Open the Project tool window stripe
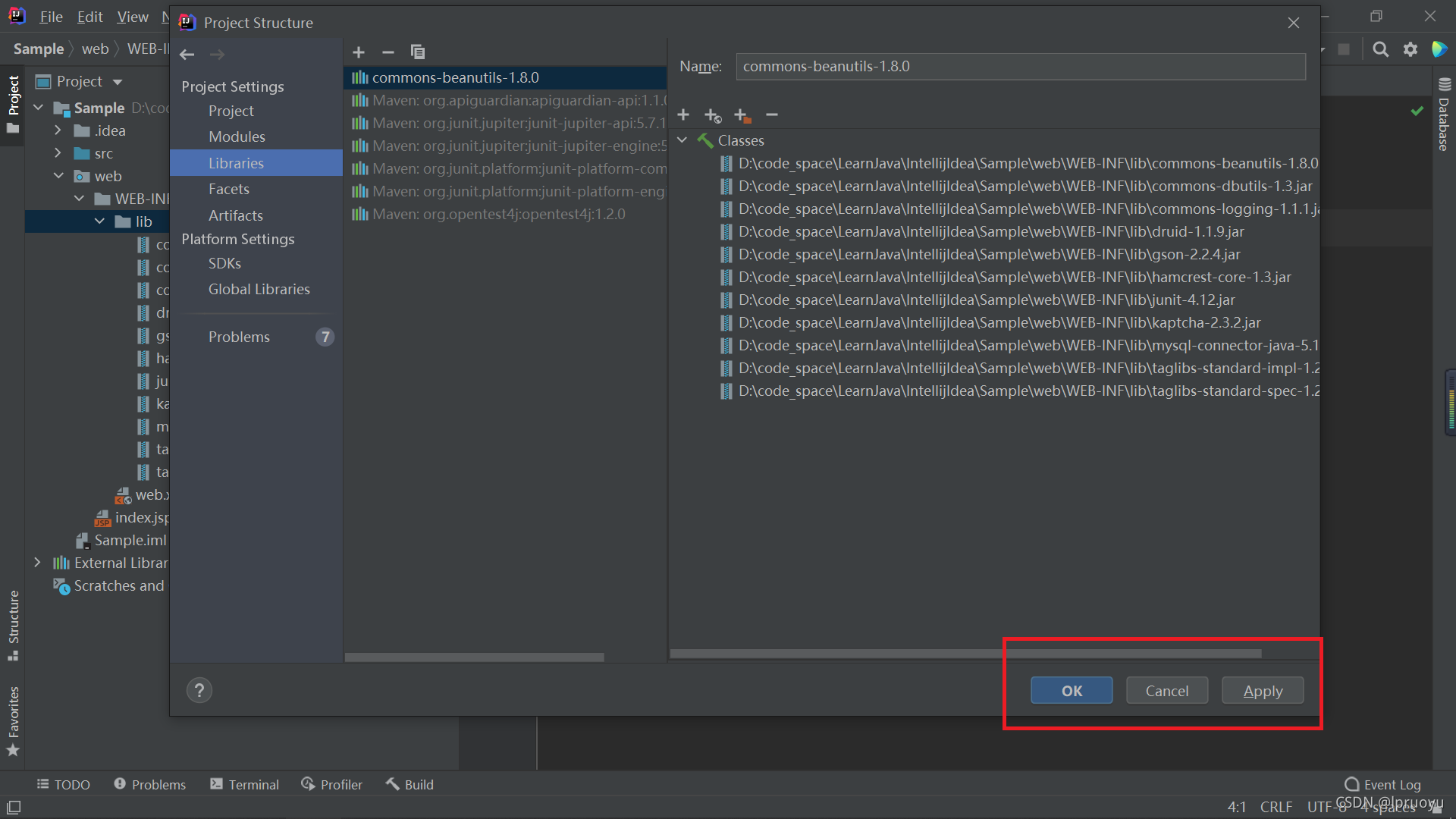Viewport: 1456px width, 819px height. tap(13, 104)
